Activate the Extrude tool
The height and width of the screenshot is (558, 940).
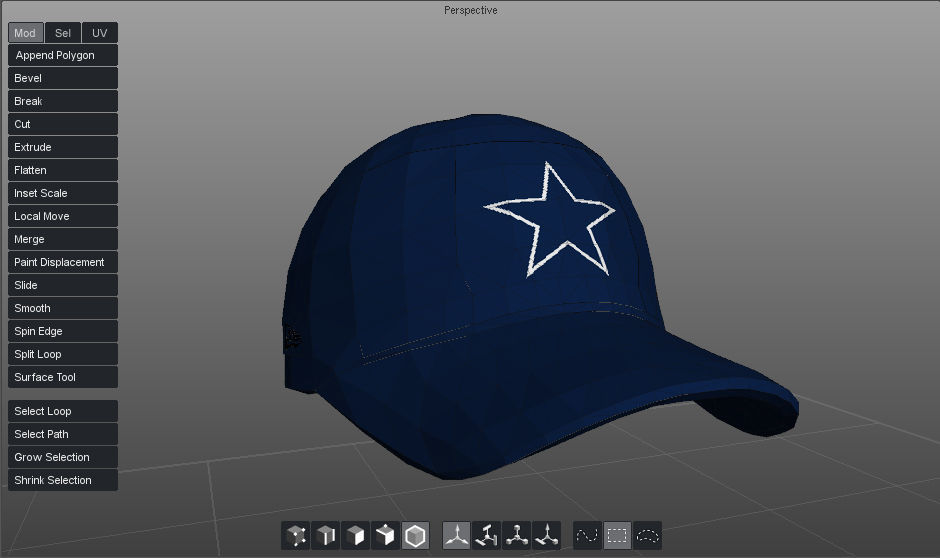pyautogui.click(x=63, y=147)
